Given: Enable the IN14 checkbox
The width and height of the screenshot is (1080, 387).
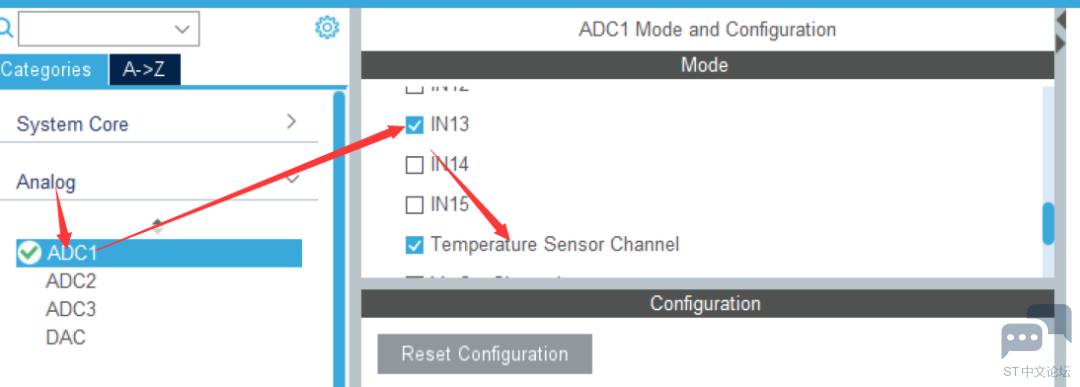Looking at the screenshot, I should [414, 165].
